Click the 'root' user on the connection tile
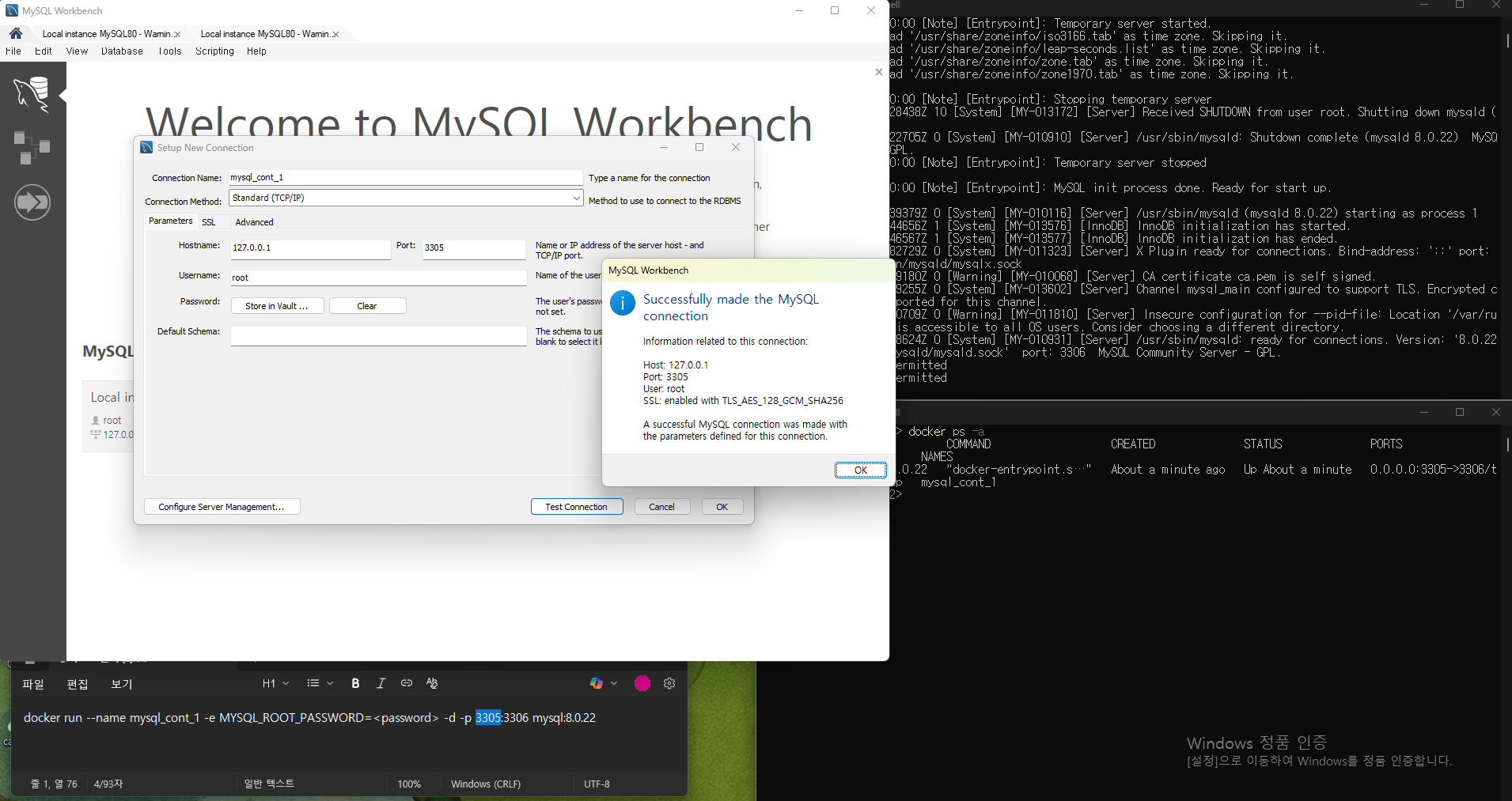The width and height of the screenshot is (1512, 801). [112, 421]
